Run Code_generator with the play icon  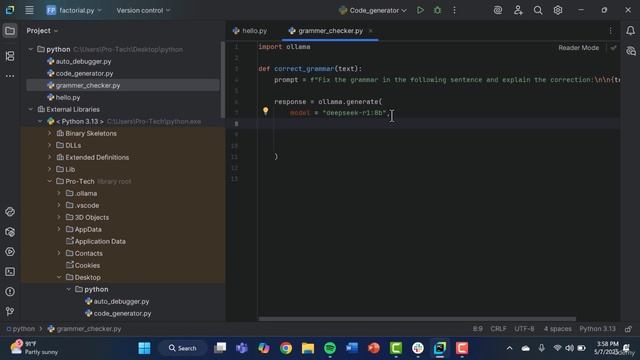420,10
